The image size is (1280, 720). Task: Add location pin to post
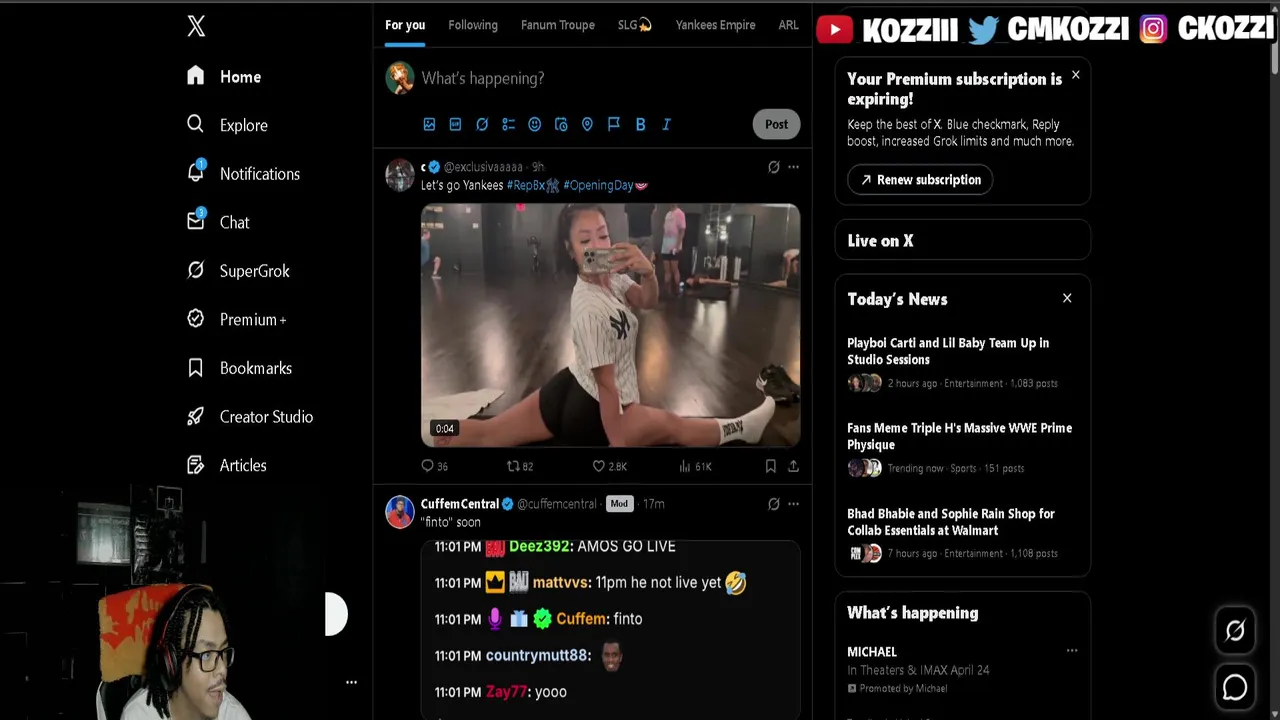pyautogui.click(x=587, y=124)
